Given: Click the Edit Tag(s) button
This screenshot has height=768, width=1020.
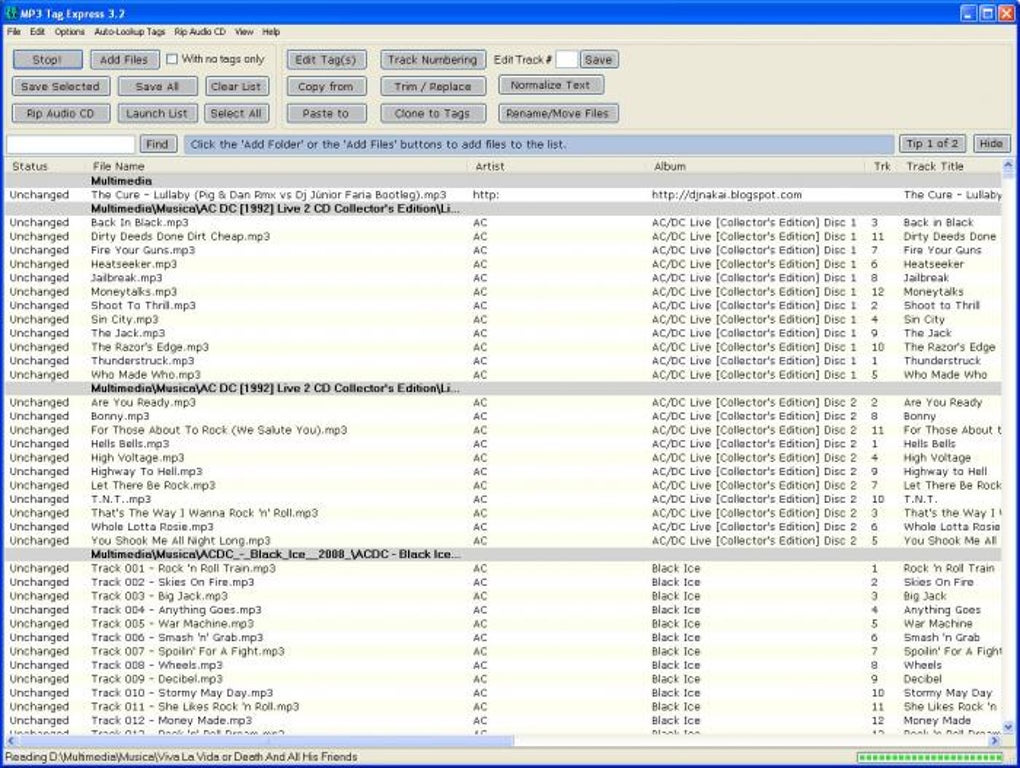Looking at the screenshot, I should pos(326,60).
